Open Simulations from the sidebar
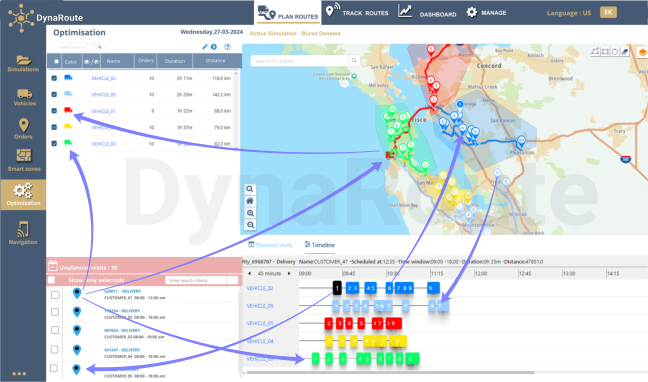This screenshot has width=648, height=382. pyautogui.click(x=23, y=63)
